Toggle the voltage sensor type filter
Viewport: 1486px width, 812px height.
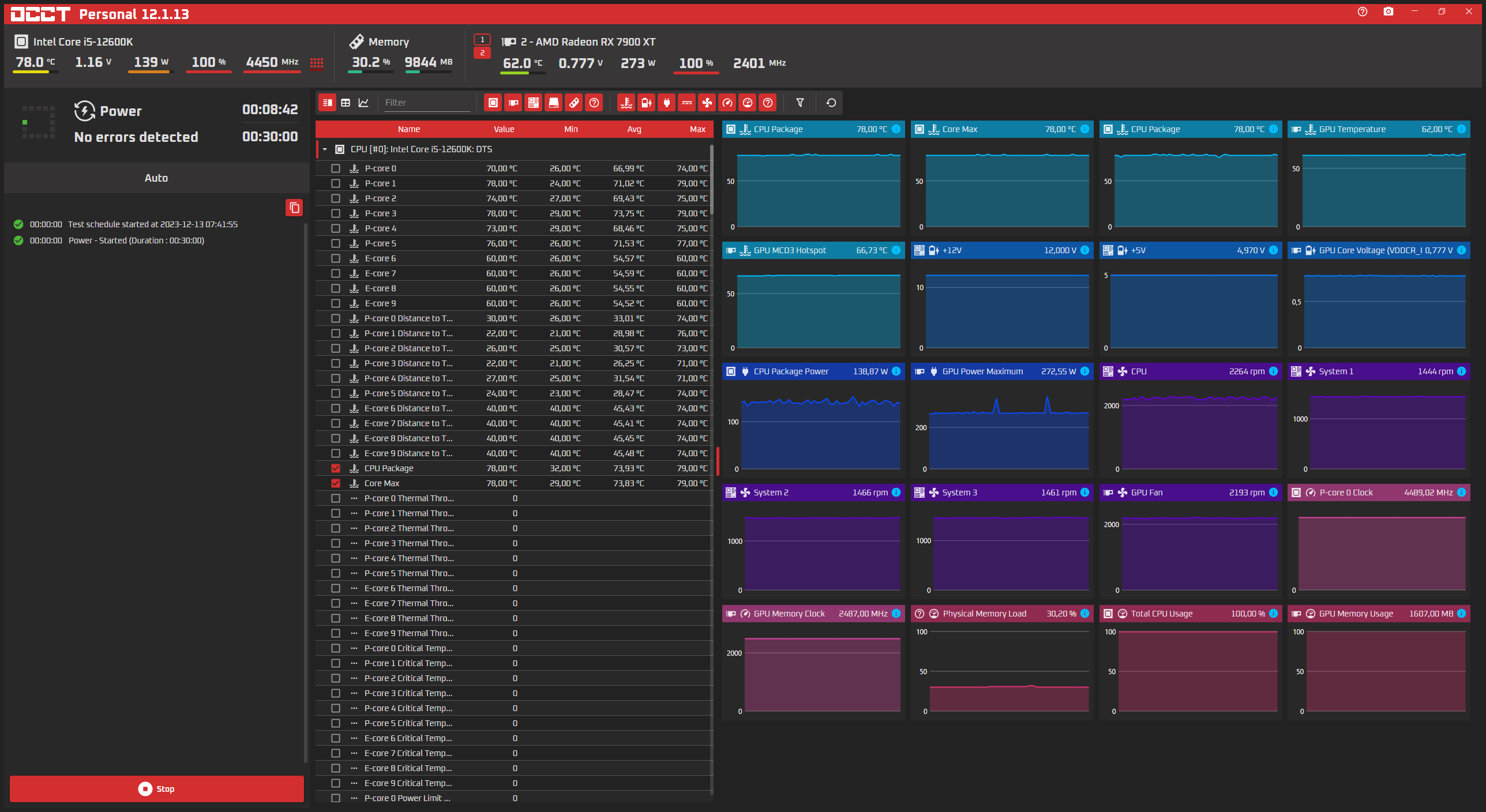[647, 103]
